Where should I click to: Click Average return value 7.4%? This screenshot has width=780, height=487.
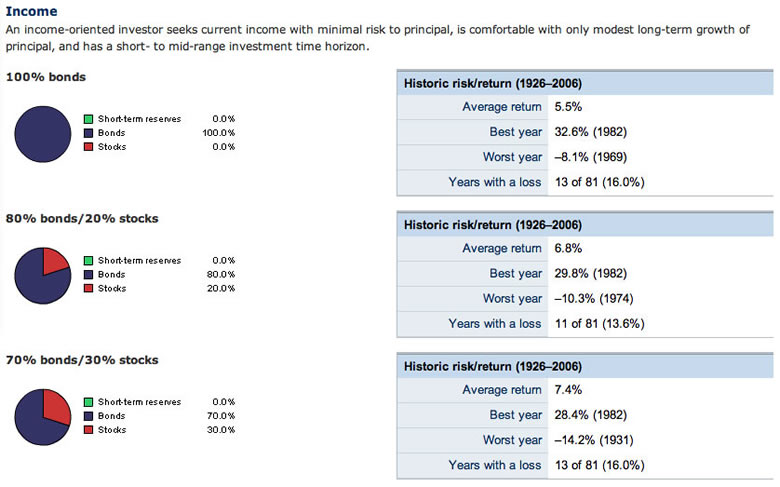567,390
